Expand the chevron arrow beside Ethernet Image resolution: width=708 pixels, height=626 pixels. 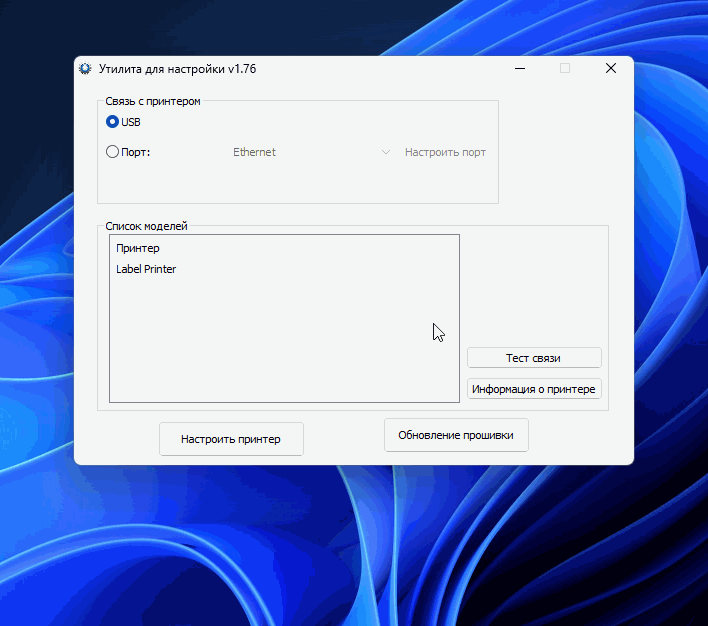[x=386, y=153]
